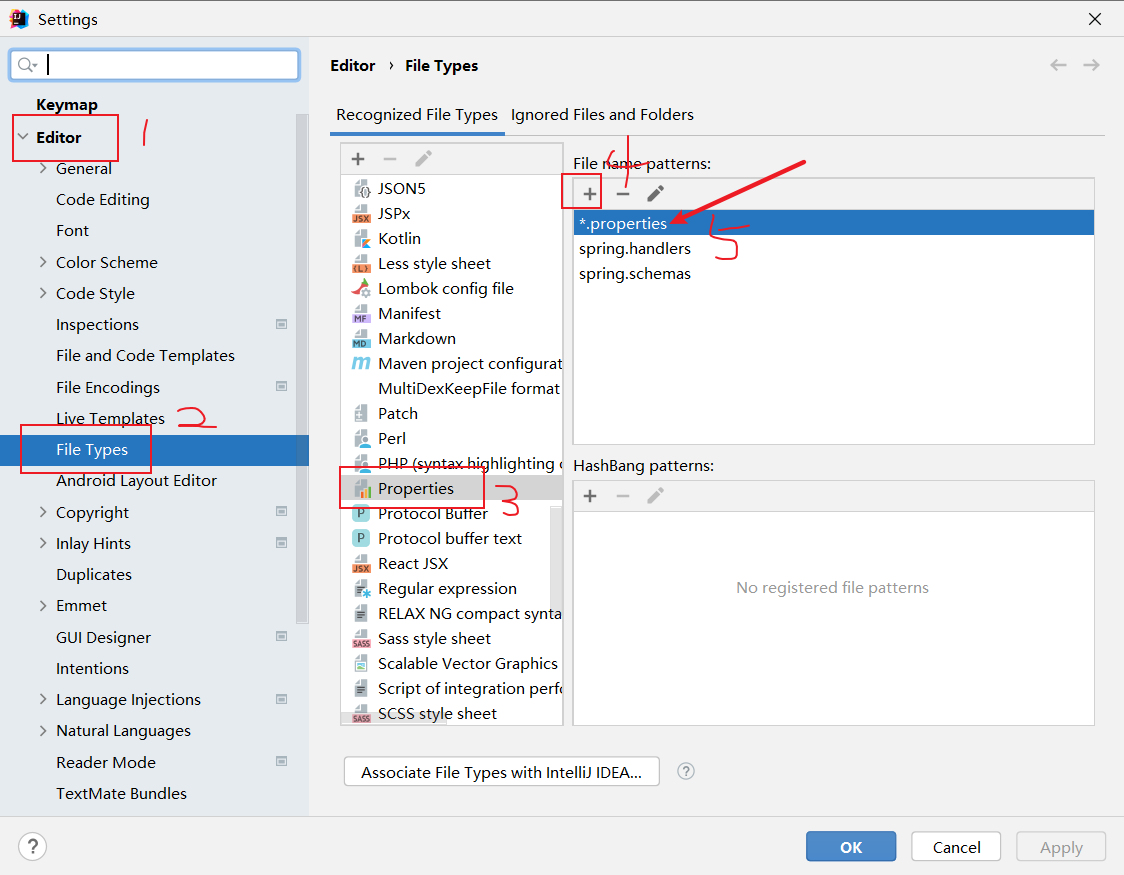
Task: Open the Live Templates settings
Action: tap(110, 419)
